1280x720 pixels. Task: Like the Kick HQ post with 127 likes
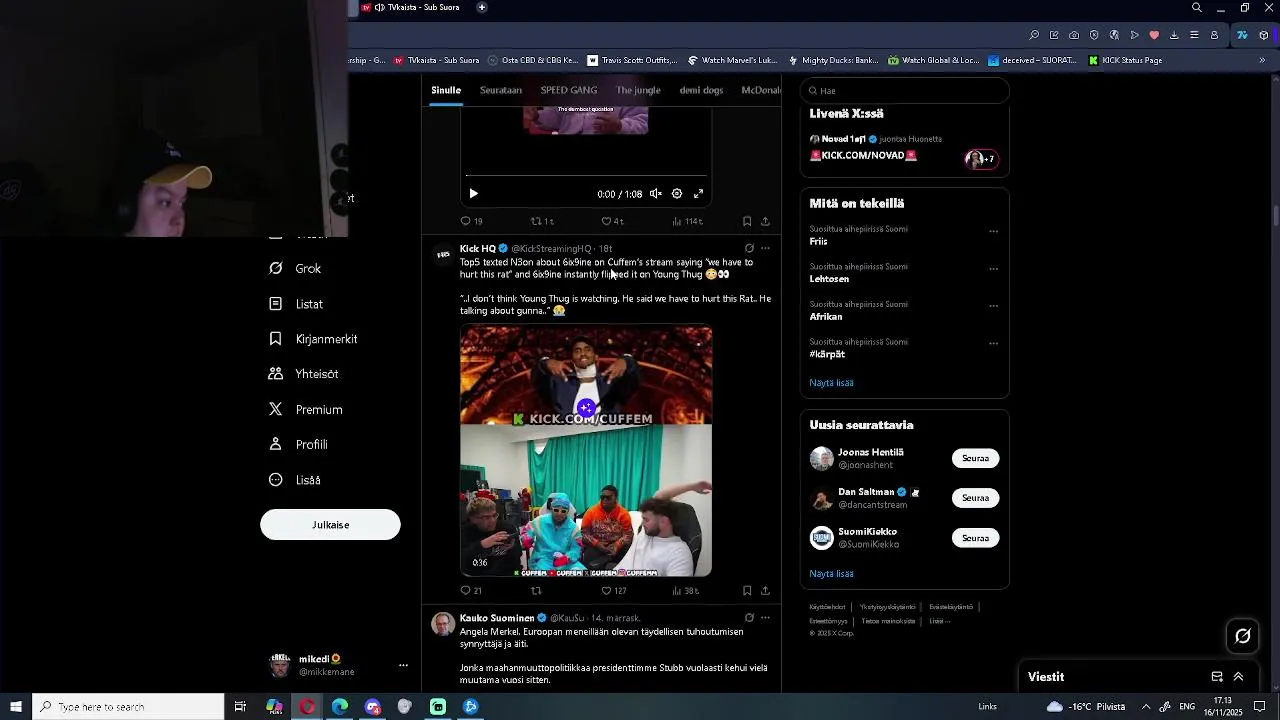[x=613, y=591]
